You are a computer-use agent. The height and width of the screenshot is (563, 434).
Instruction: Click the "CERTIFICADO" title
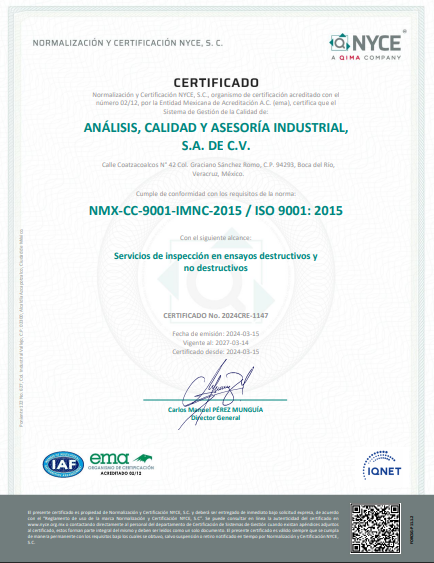(x=216, y=83)
